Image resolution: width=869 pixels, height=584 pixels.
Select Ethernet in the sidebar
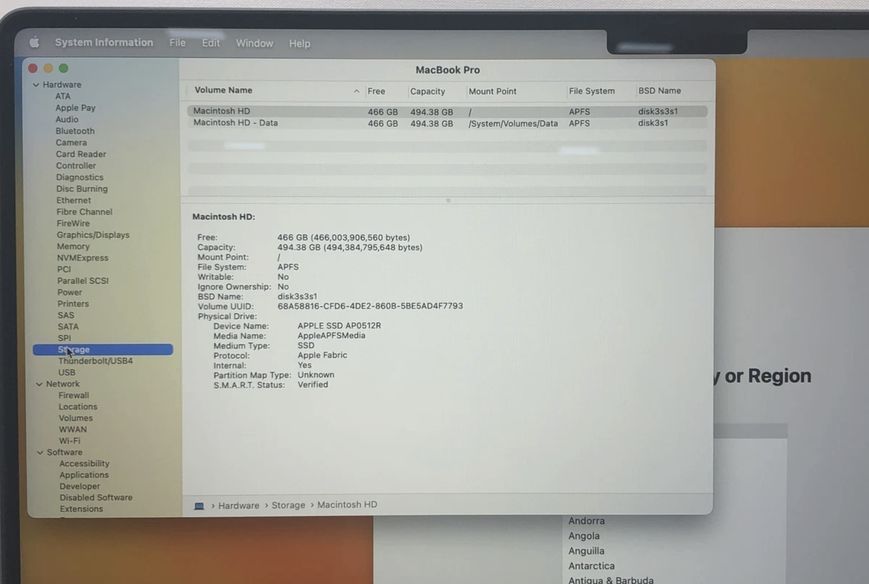click(x=74, y=201)
